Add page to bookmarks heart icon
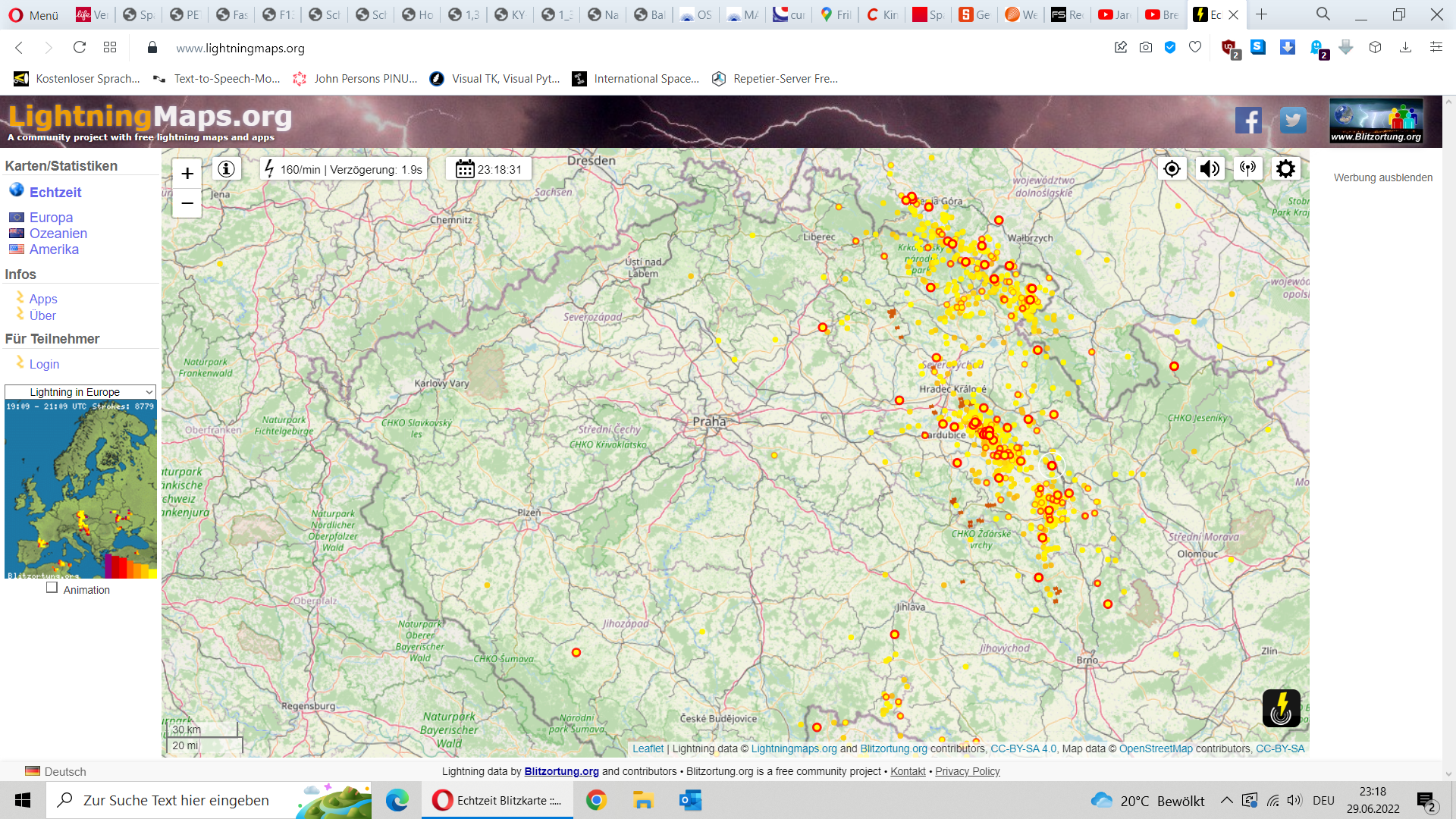 pos(1195,48)
